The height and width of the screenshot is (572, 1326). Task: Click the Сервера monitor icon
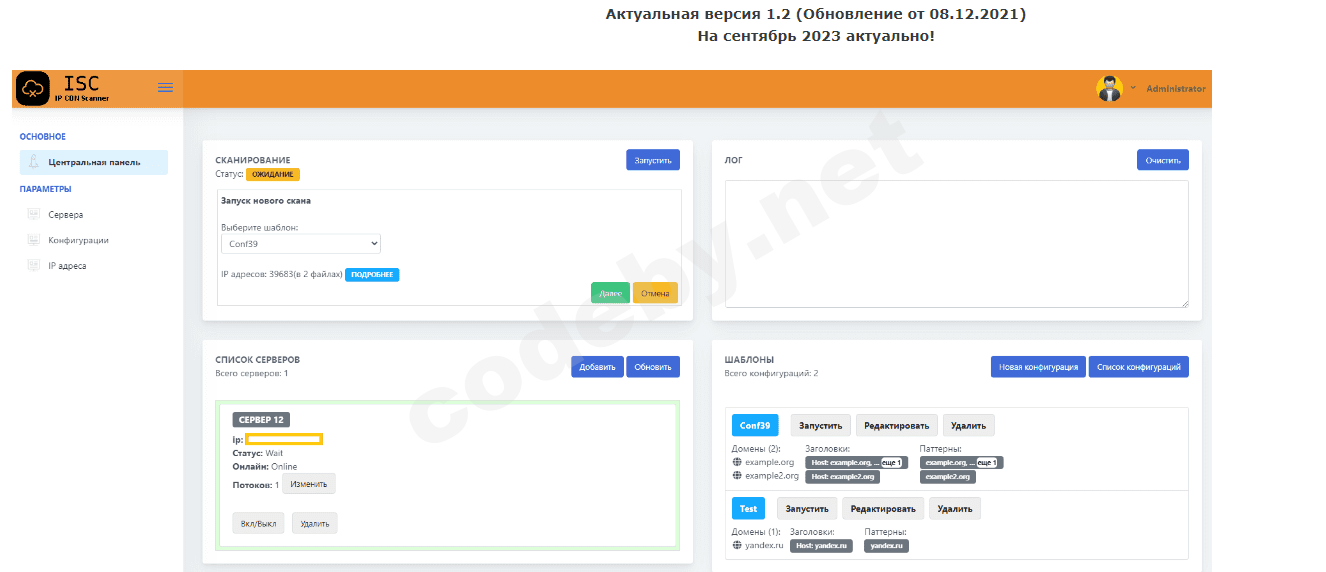click(33, 214)
